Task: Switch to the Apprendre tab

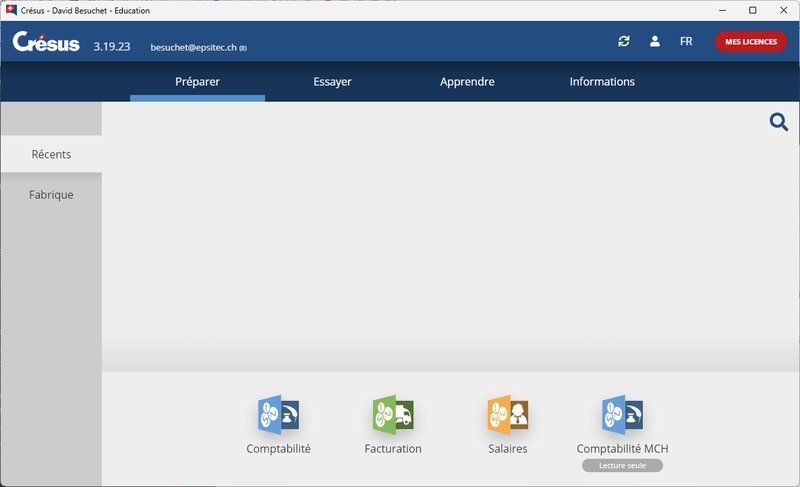Action: pyautogui.click(x=467, y=82)
